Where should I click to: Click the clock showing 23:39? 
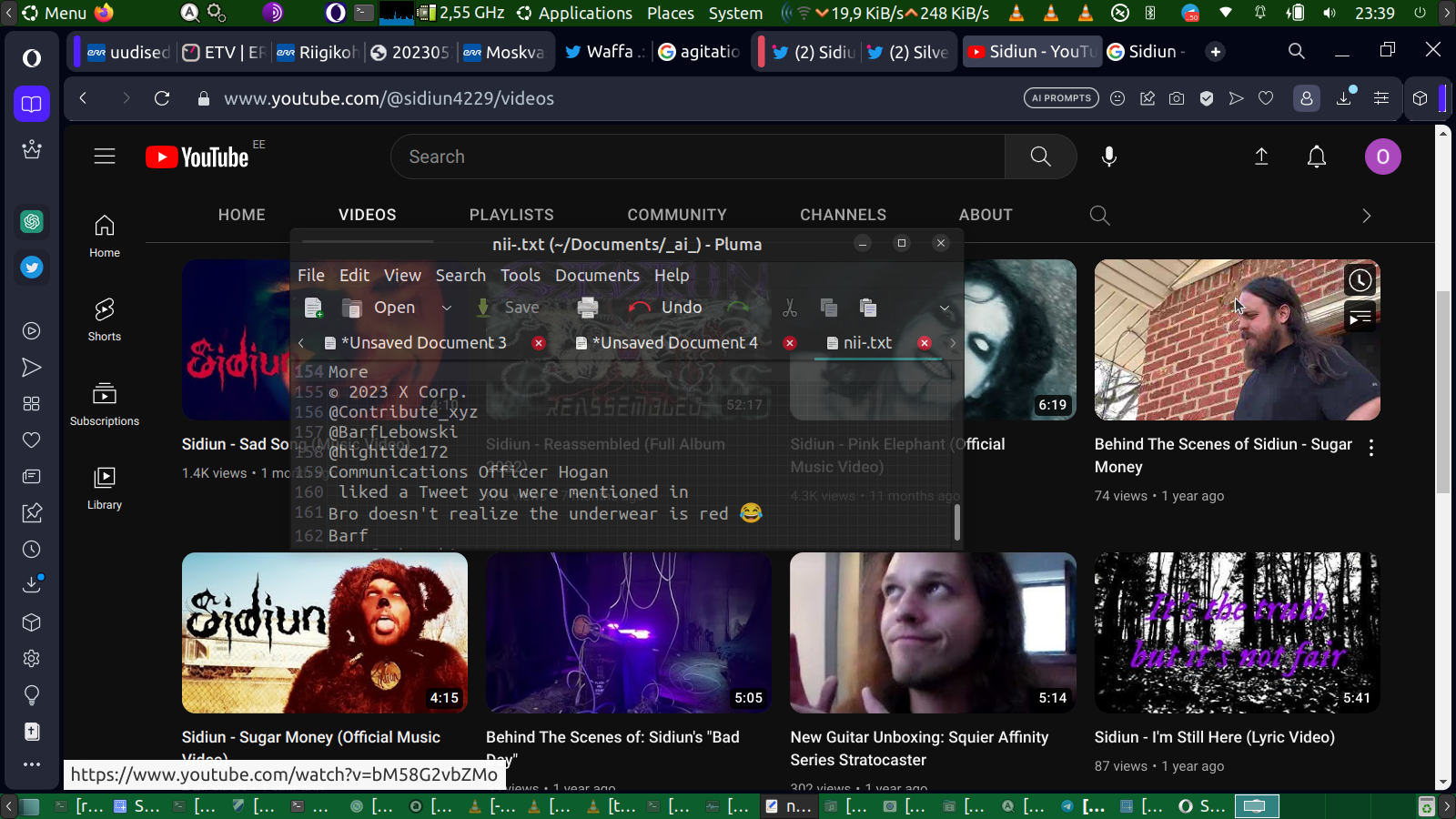[1374, 13]
